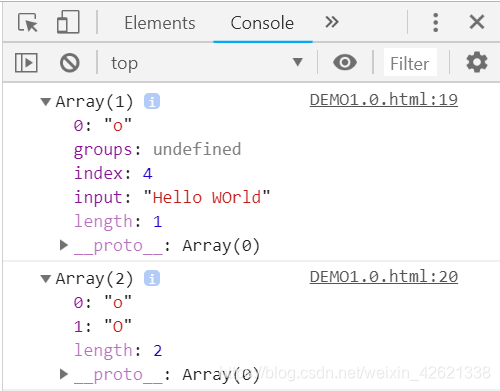Show the console sidebar
The image size is (500, 391).
point(26,63)
